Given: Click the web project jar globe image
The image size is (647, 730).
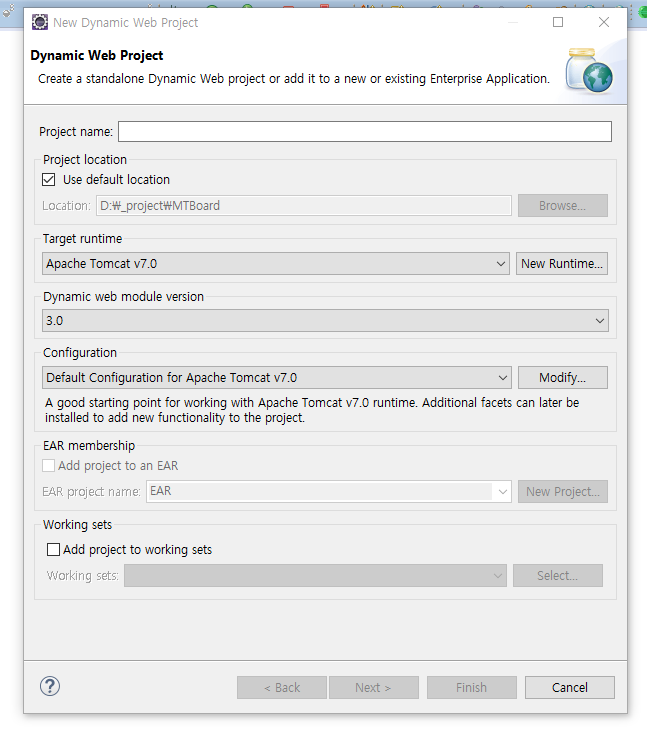Looking at the screenshot, I should tap(589, 71).
